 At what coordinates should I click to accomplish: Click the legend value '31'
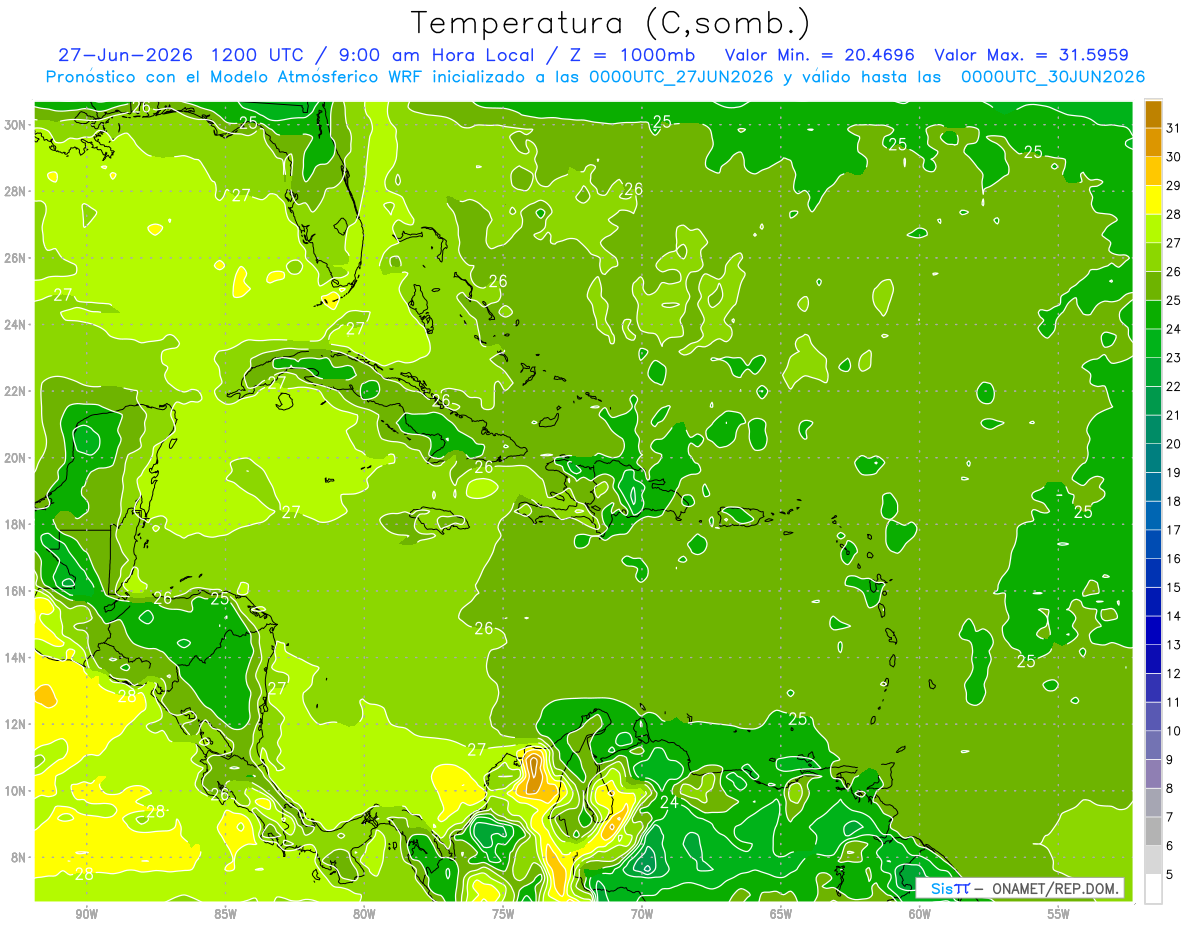coord(1174,128)
